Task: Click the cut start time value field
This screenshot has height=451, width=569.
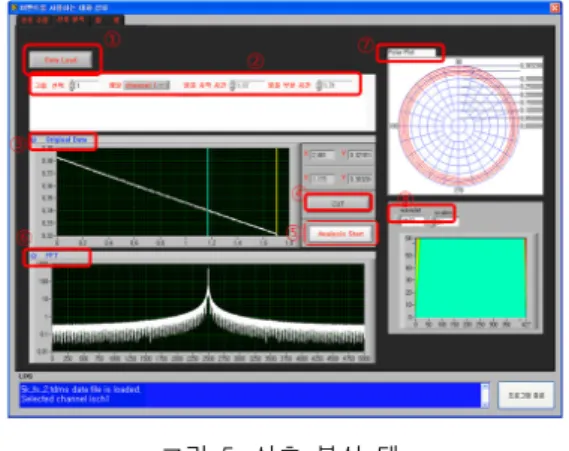Action: tap(250, 86)
